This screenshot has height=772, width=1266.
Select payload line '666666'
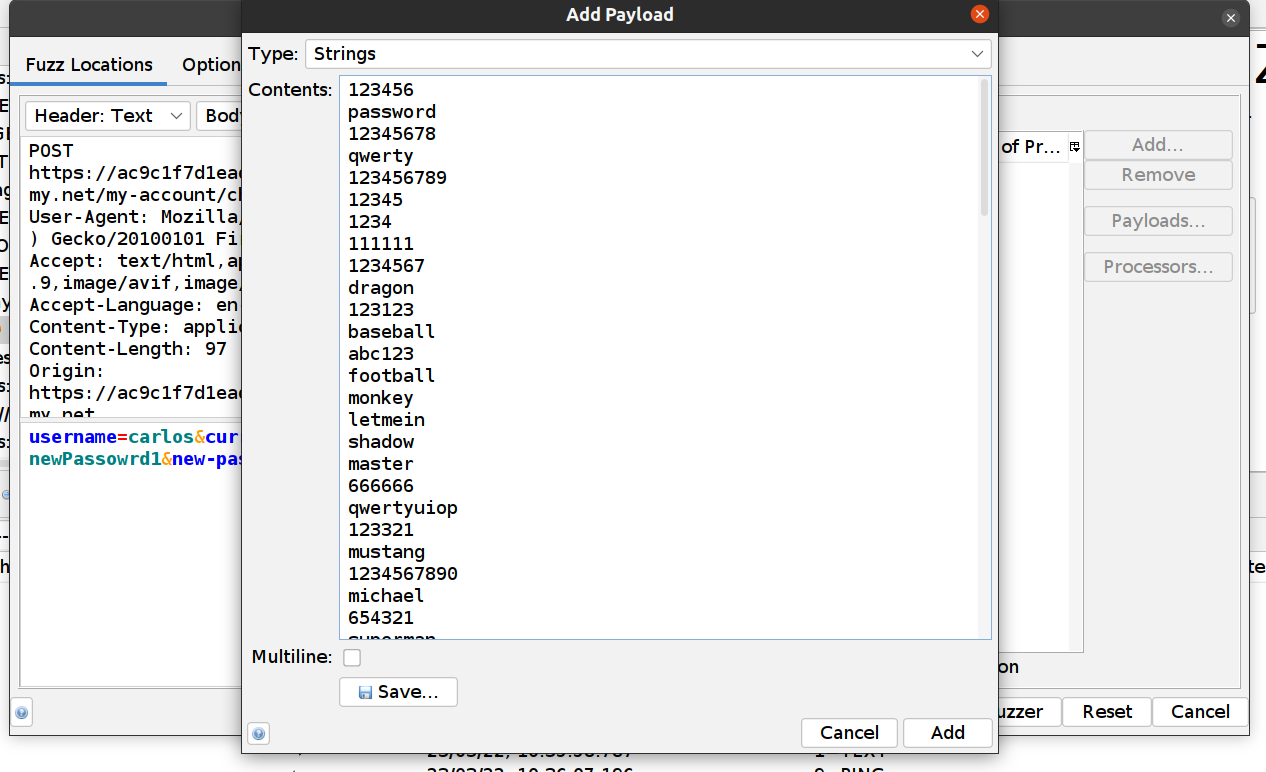point(381,486)
